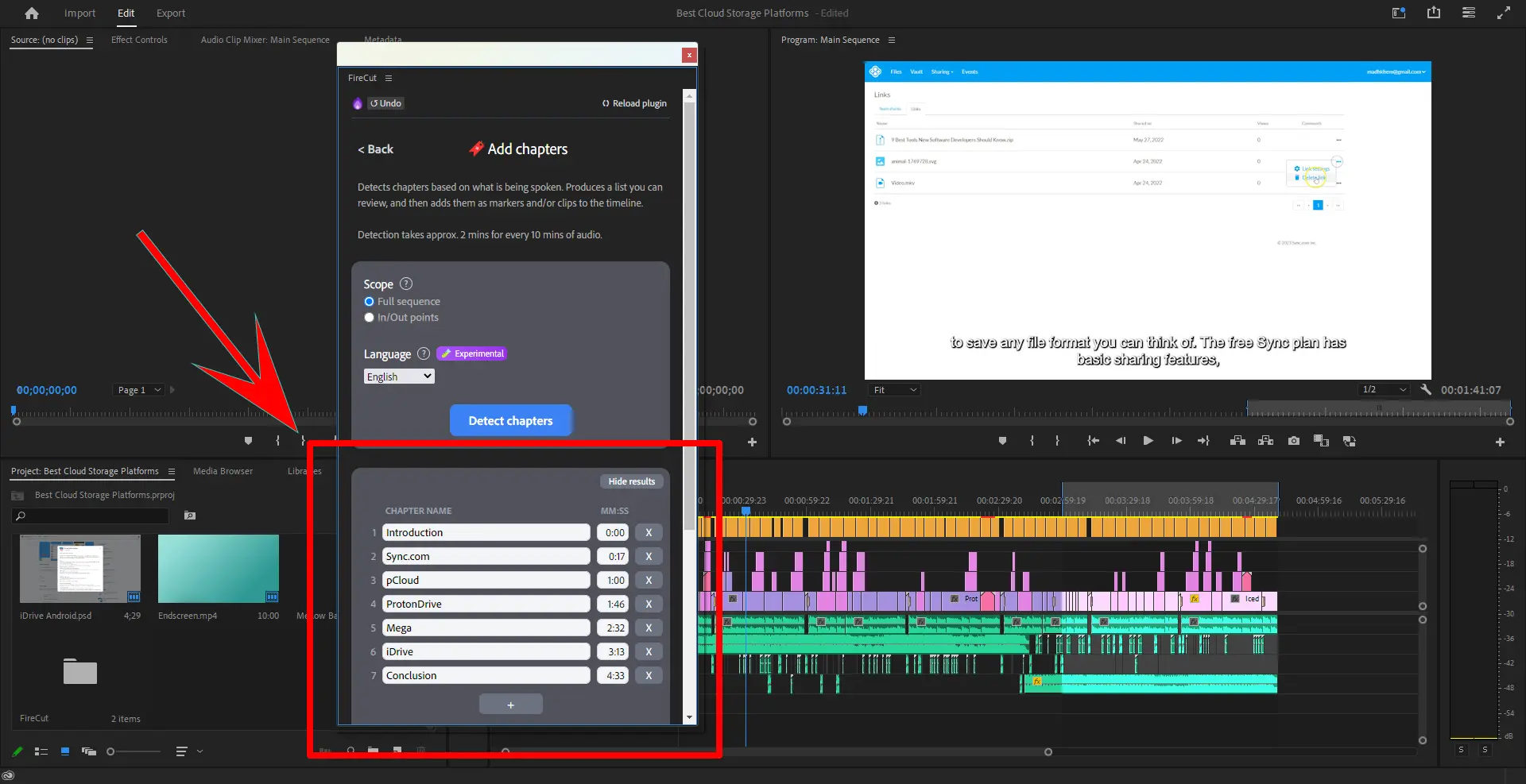
Task: Click the Sync.com chapter name field
Action: pyautogui.click(x=486, y=557)
